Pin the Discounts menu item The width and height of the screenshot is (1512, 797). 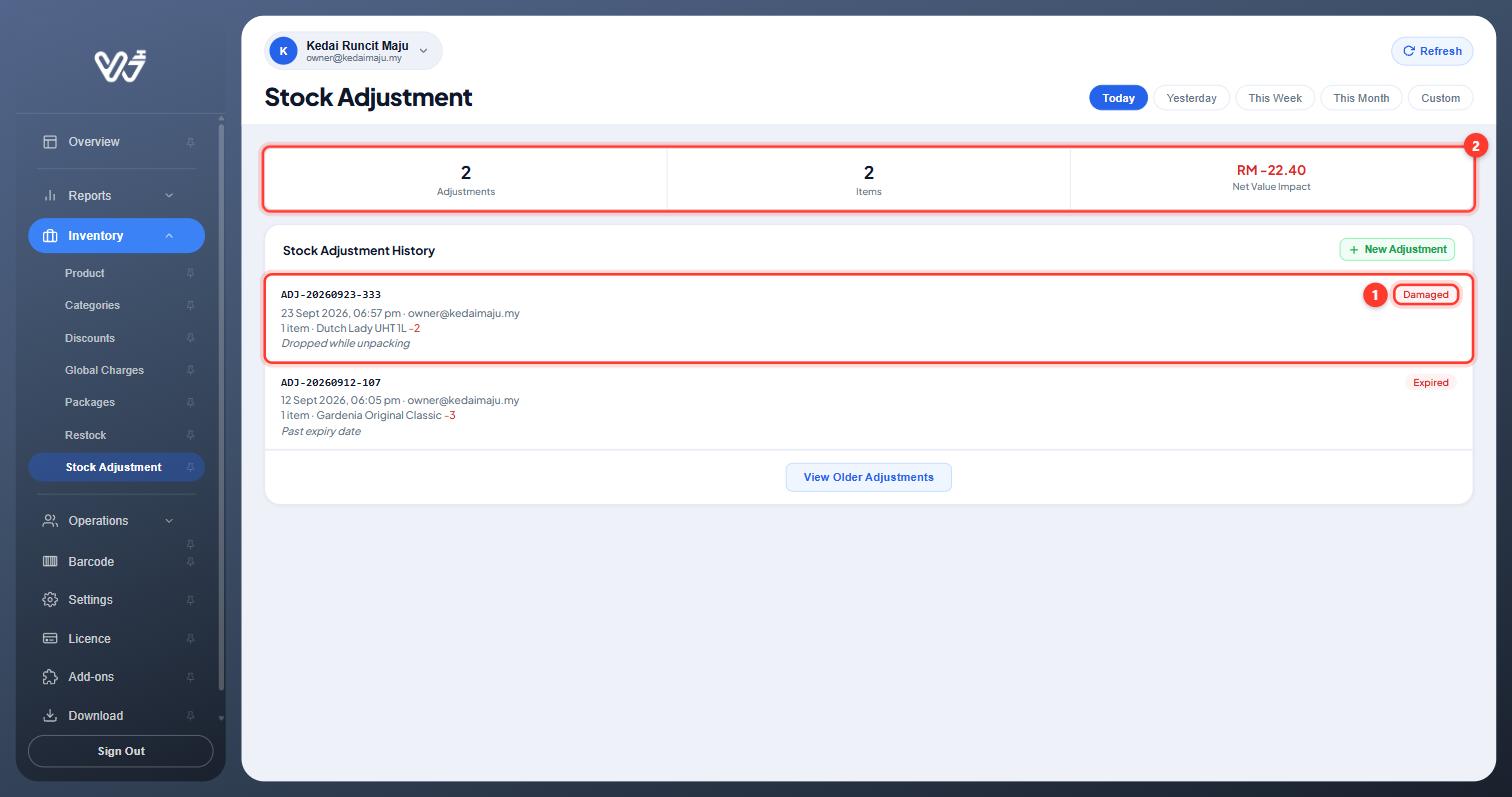190,338
